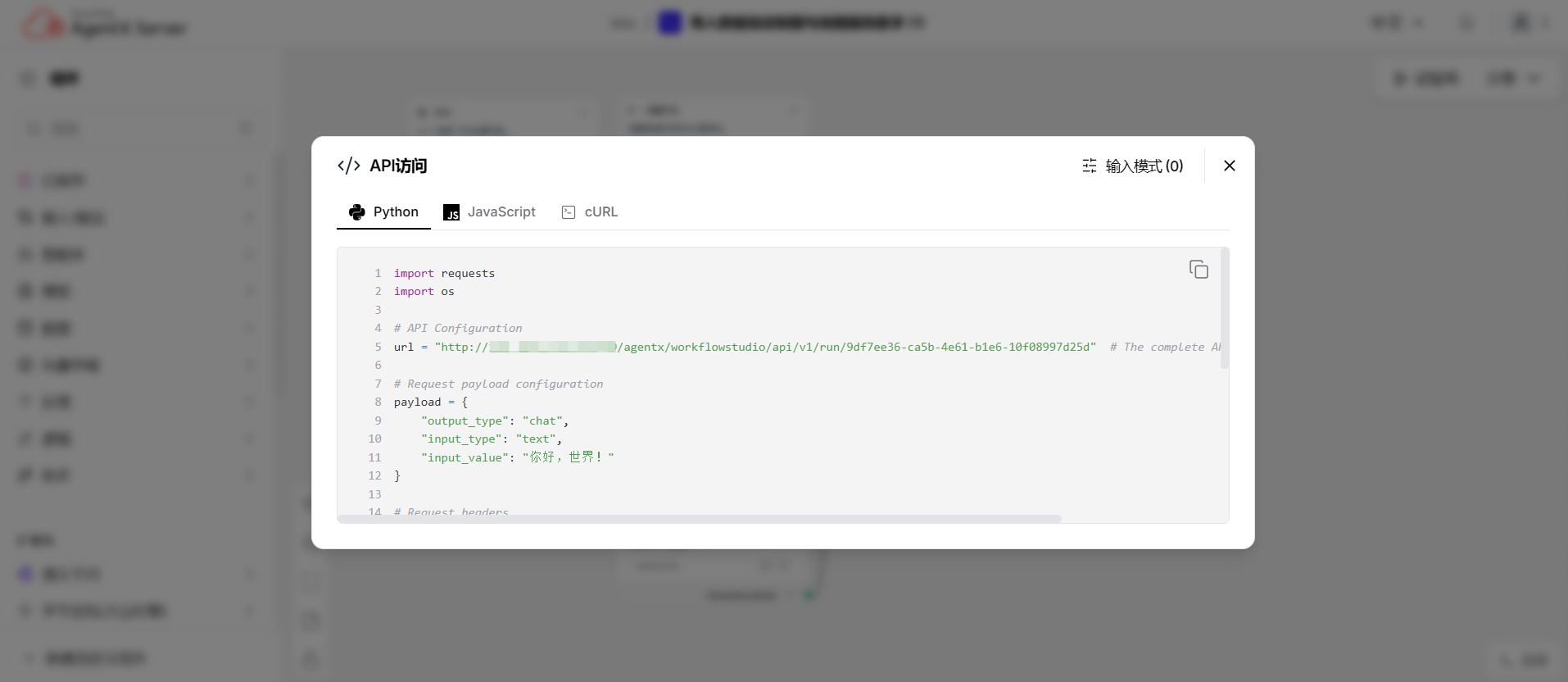Click the code block's horizontal scrollbar
The height and width of the screenshot is (682, 1568).
coord(699,519)
